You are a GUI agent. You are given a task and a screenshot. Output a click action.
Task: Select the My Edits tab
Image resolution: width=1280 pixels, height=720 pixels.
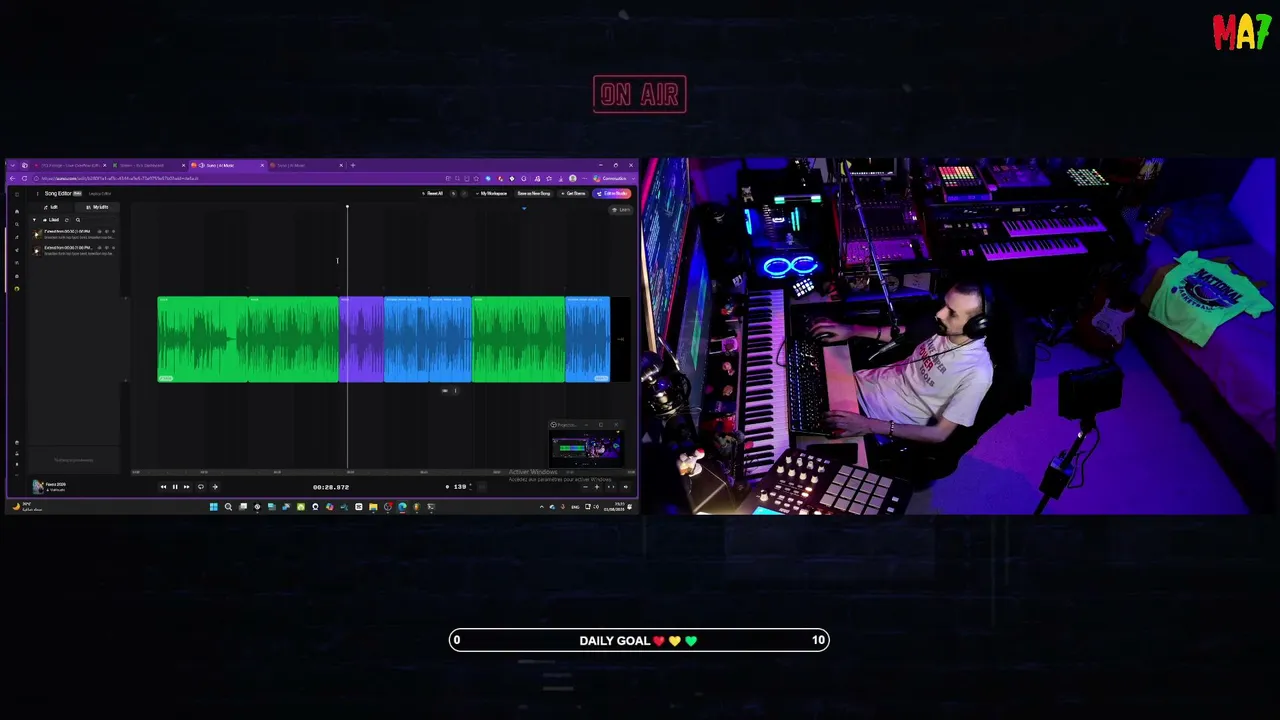(x=98, y=207)
